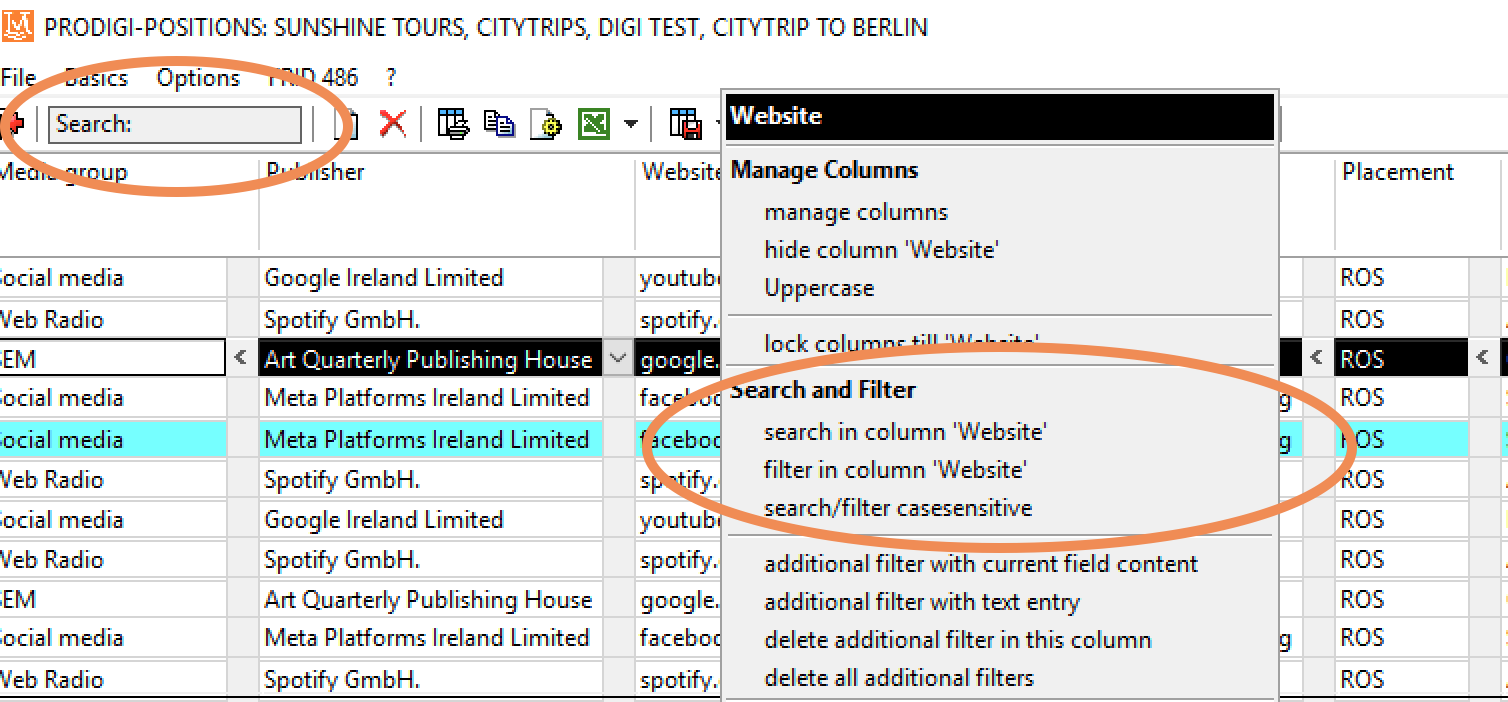Open the dropdown arrow beside Excel icon

[x=630, y=125]
